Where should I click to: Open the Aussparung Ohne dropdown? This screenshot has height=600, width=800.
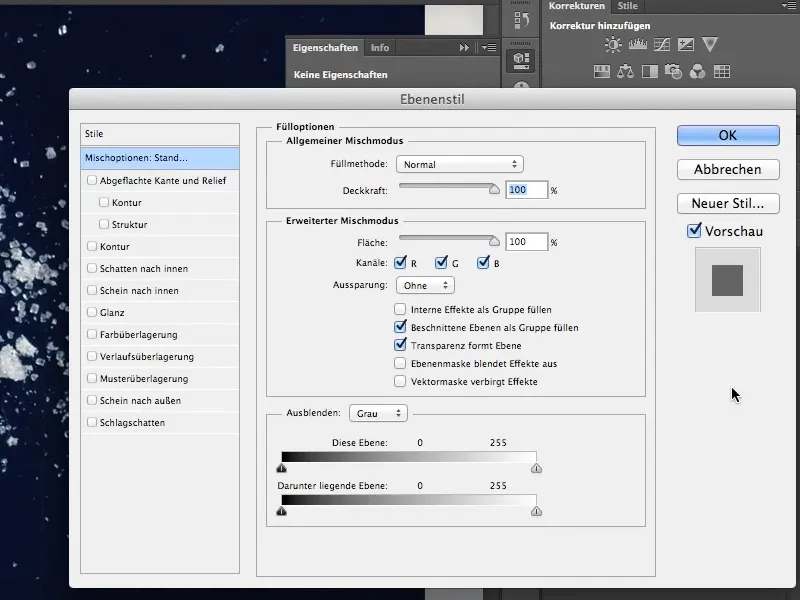[425, 285]
